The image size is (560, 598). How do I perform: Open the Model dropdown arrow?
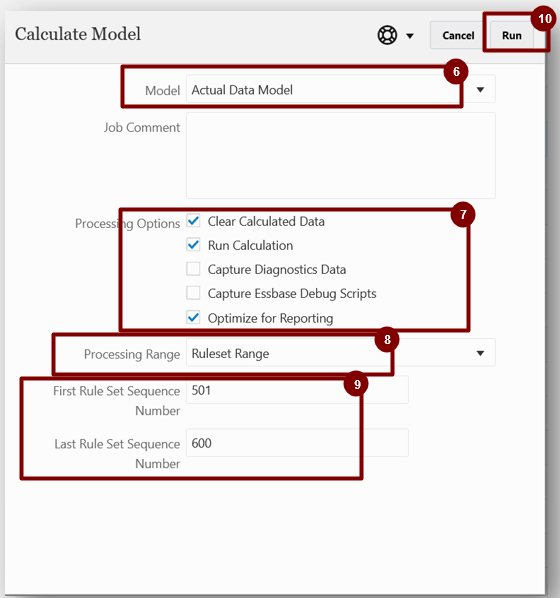[480, 90]
